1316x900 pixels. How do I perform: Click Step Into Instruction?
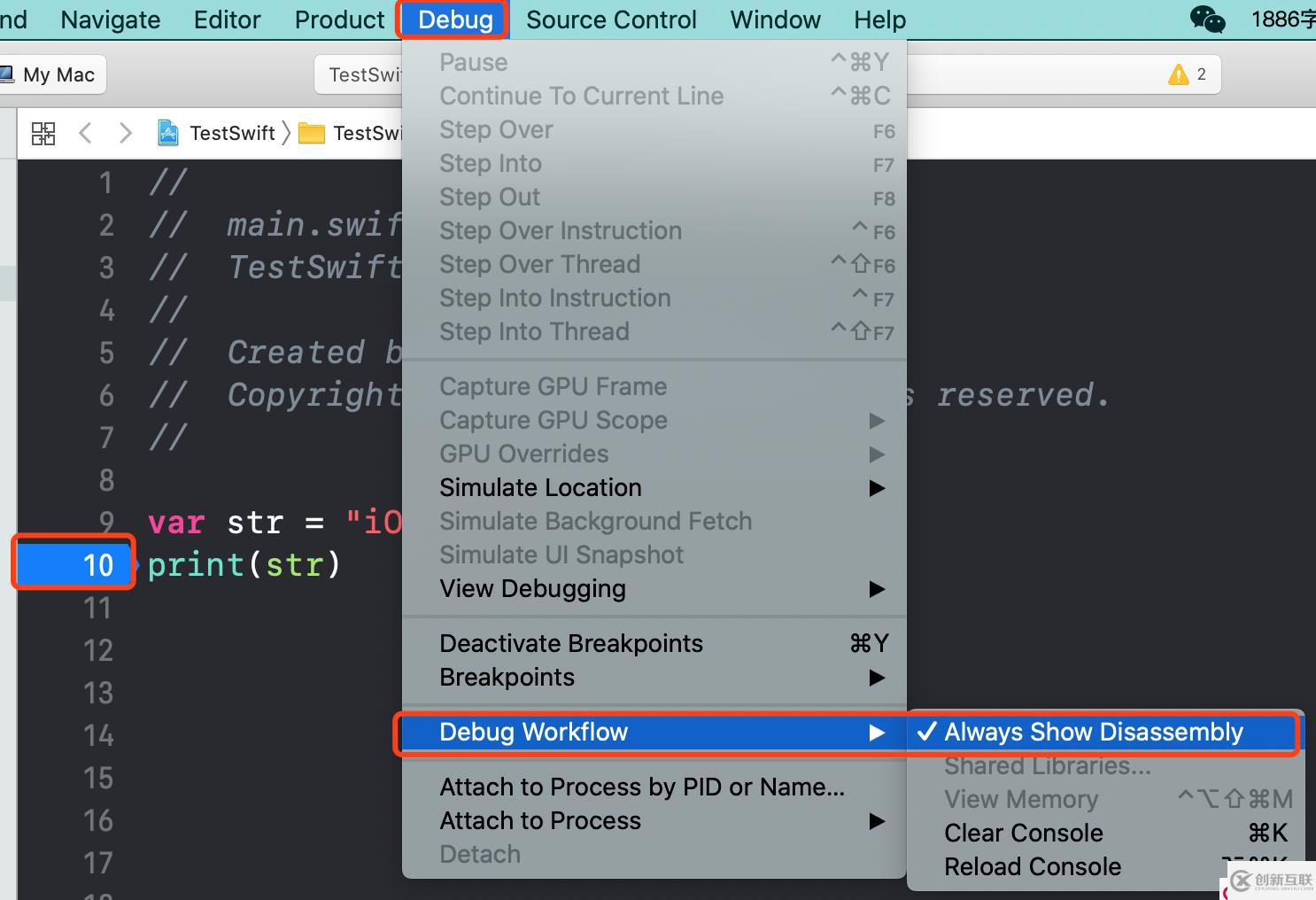[654, 298]
